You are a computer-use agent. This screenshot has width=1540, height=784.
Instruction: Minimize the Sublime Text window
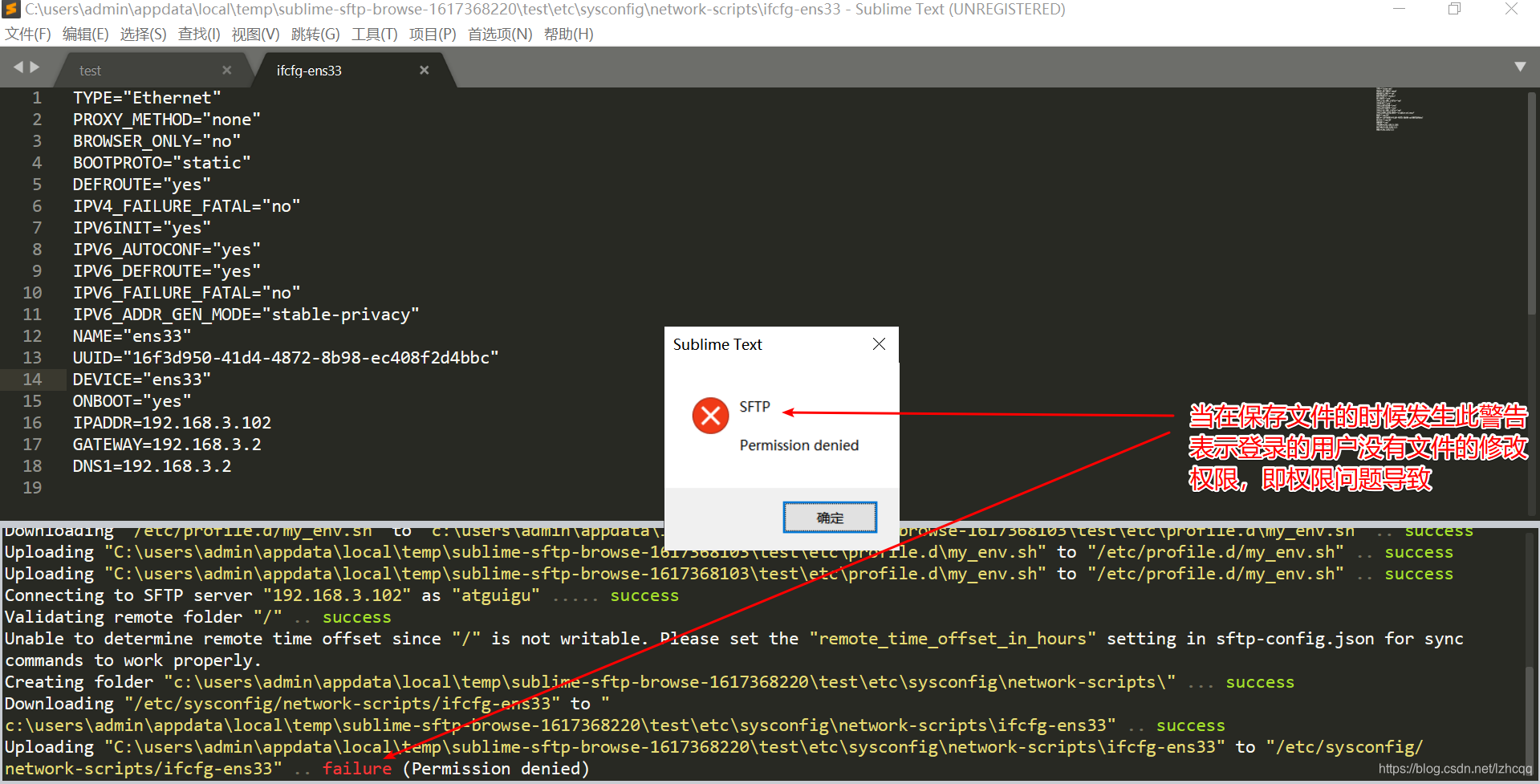(1399, 9)
